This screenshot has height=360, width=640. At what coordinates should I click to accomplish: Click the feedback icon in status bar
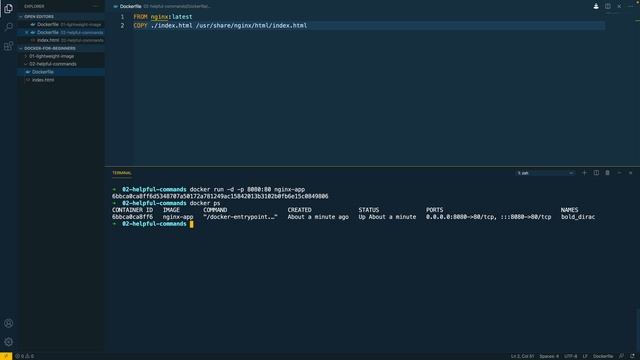tap(621, 356)
